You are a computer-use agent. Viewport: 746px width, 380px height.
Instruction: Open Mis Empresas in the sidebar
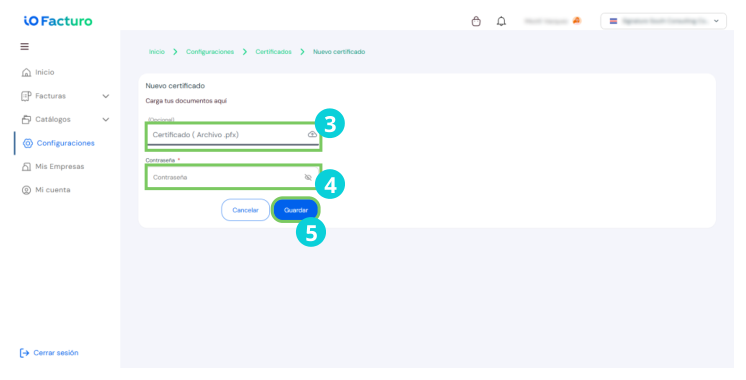59,166
